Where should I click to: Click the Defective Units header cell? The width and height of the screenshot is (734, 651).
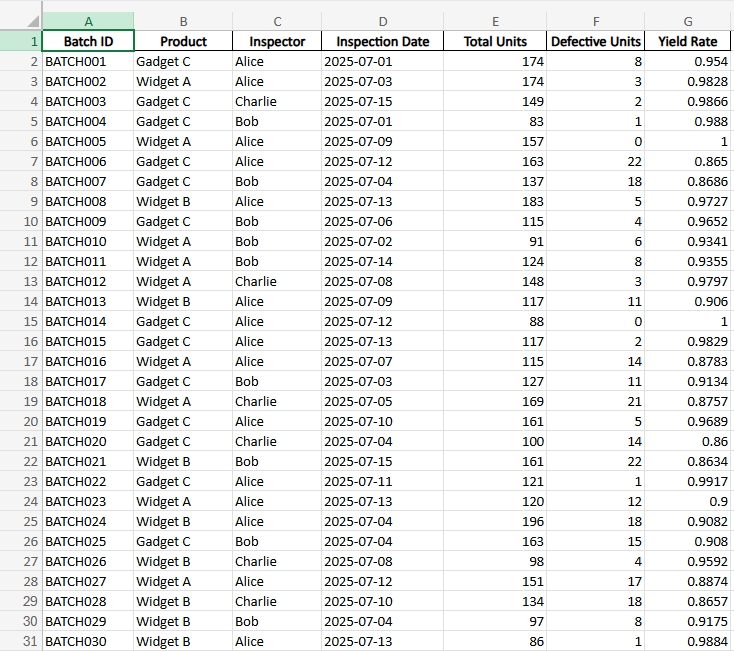pos(596,41)
